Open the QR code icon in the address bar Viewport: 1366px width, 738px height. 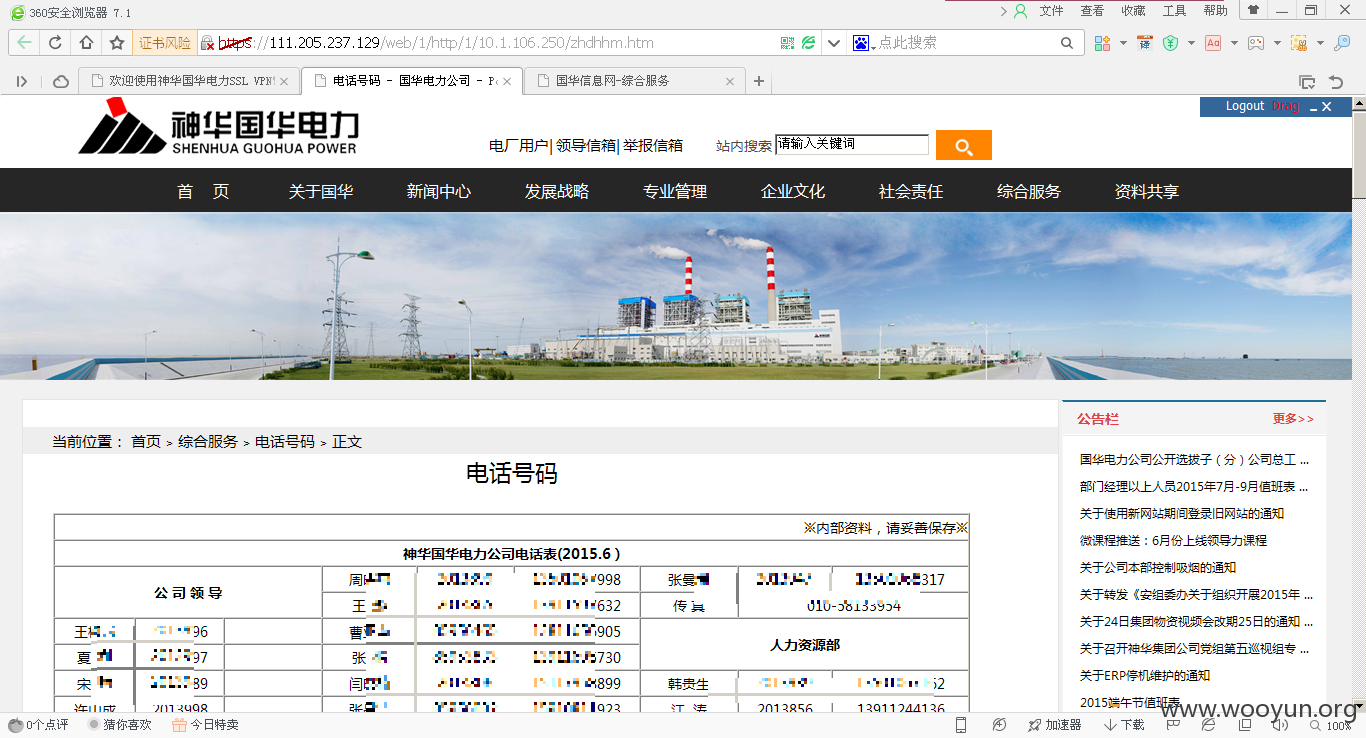(x=788, y=43)
